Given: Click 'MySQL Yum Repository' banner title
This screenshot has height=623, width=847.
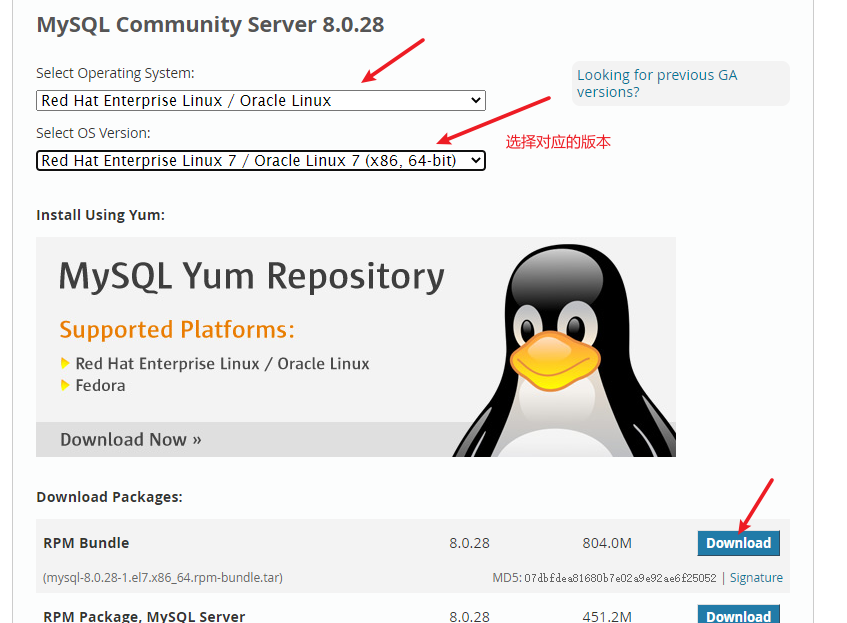Looking at the screenshot, I should [252, 276].
